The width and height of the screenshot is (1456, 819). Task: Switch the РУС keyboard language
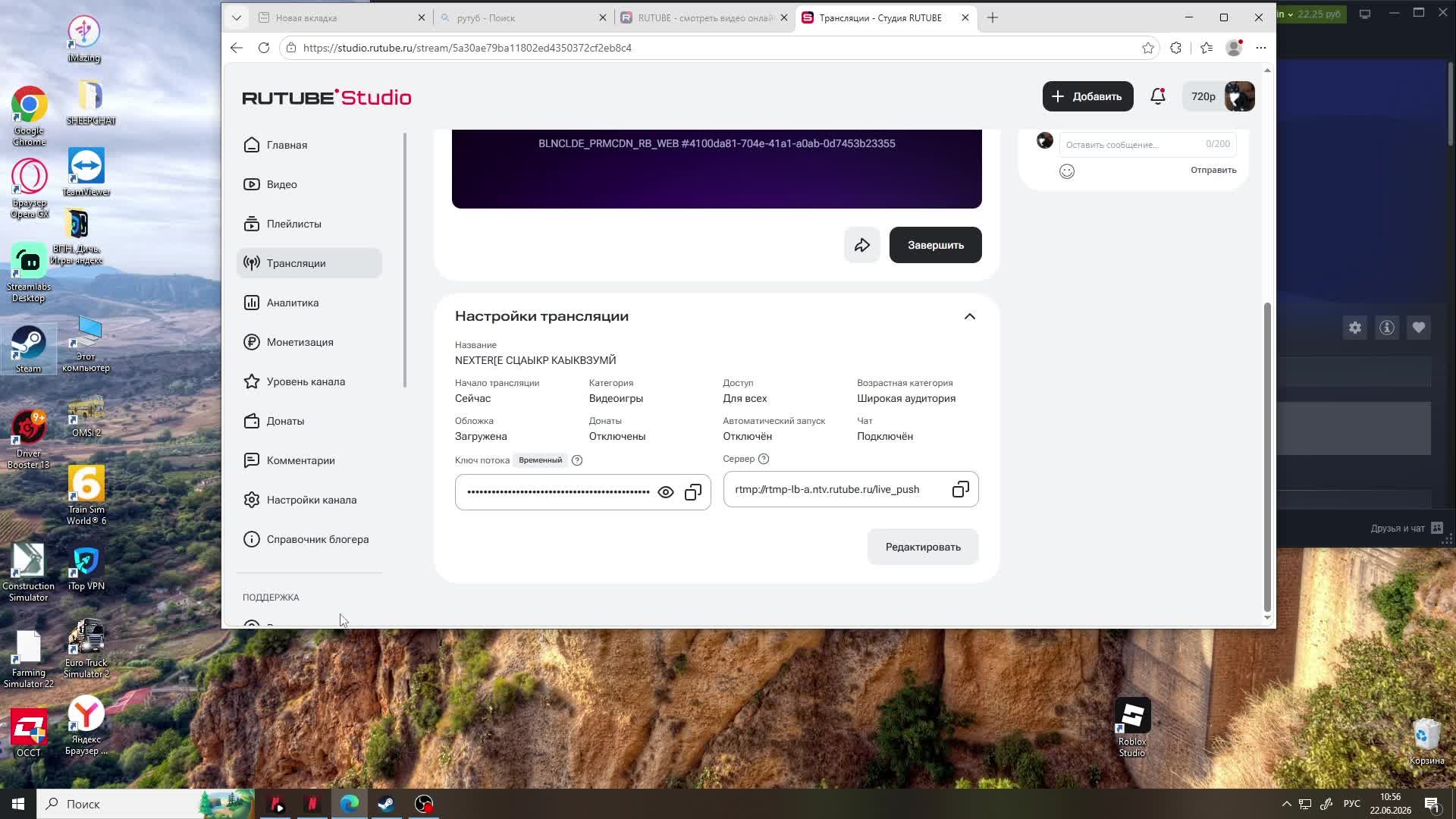pos(1352,804)
